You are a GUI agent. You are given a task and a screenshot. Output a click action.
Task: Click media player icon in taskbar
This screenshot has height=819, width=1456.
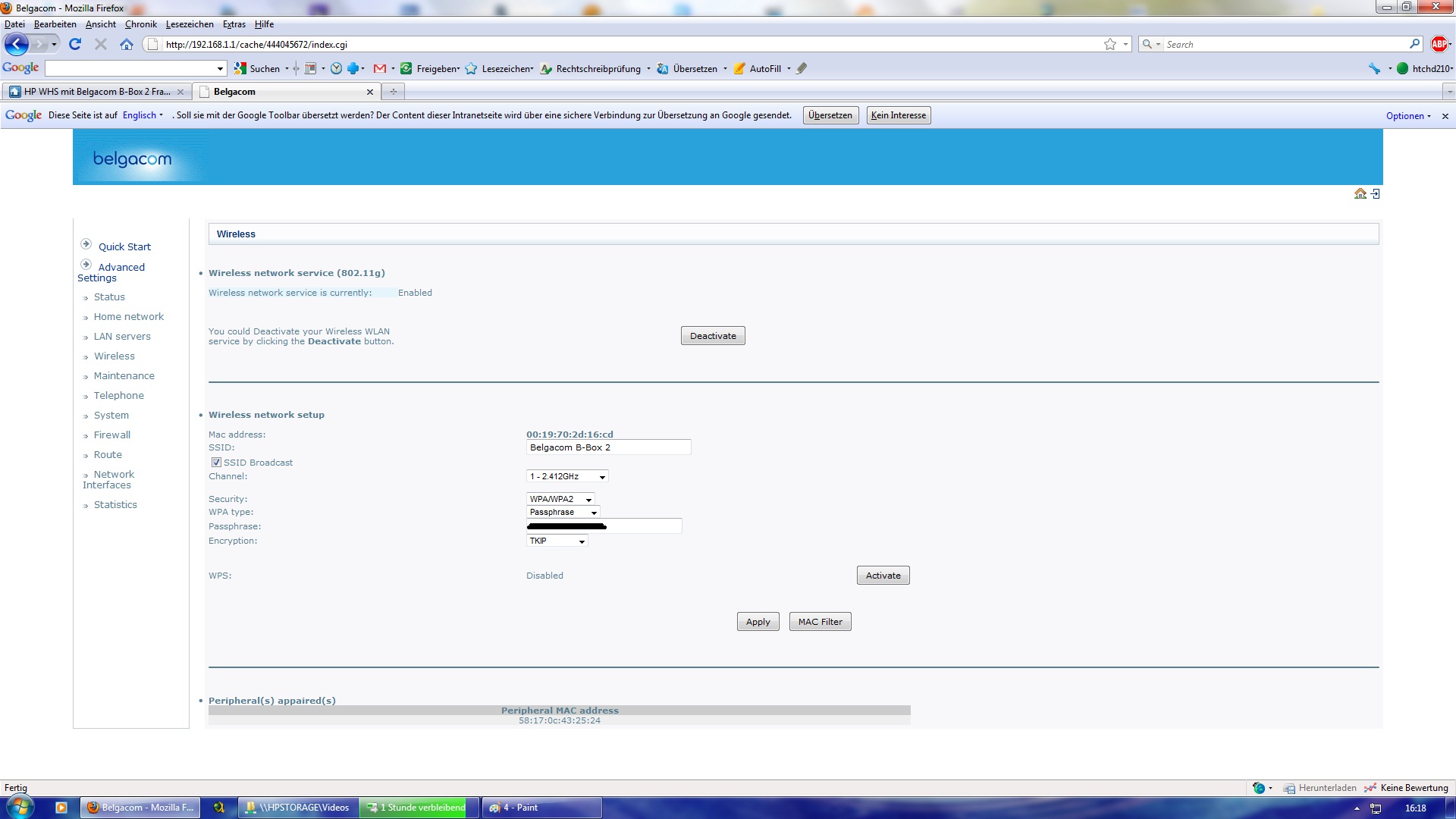coord(61,808)
